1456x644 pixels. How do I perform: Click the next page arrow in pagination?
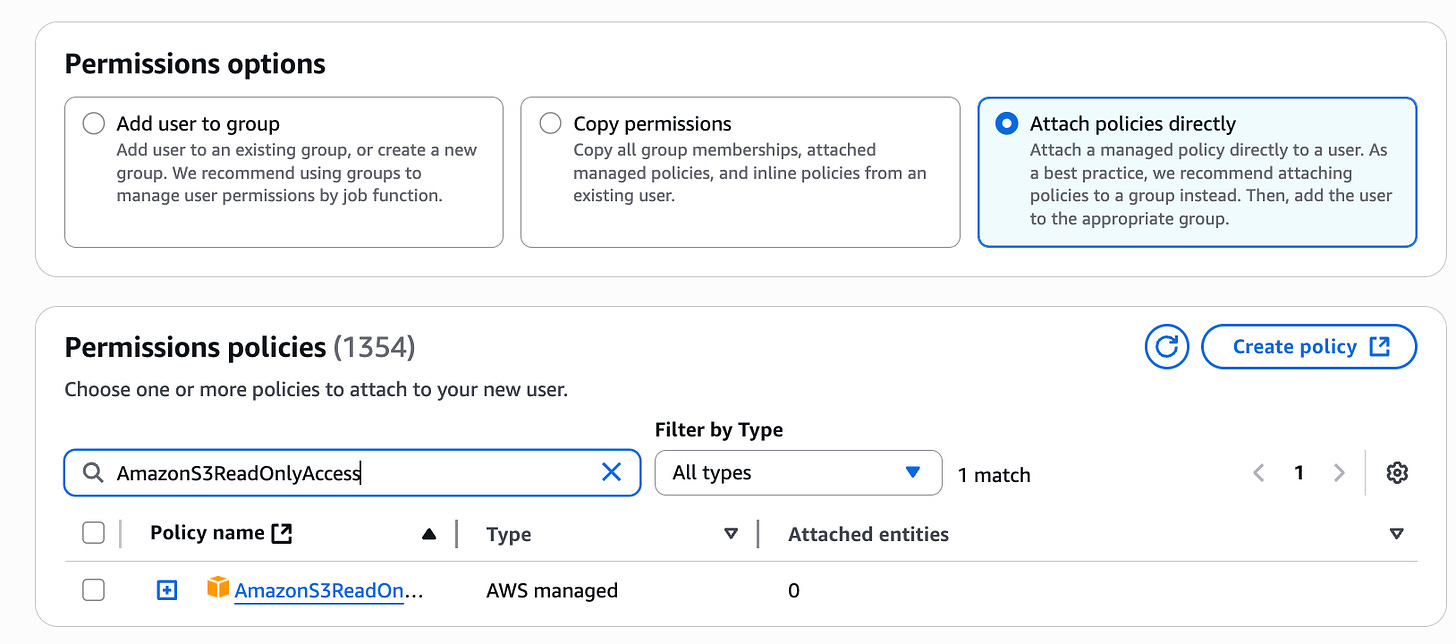point(1339,472)
